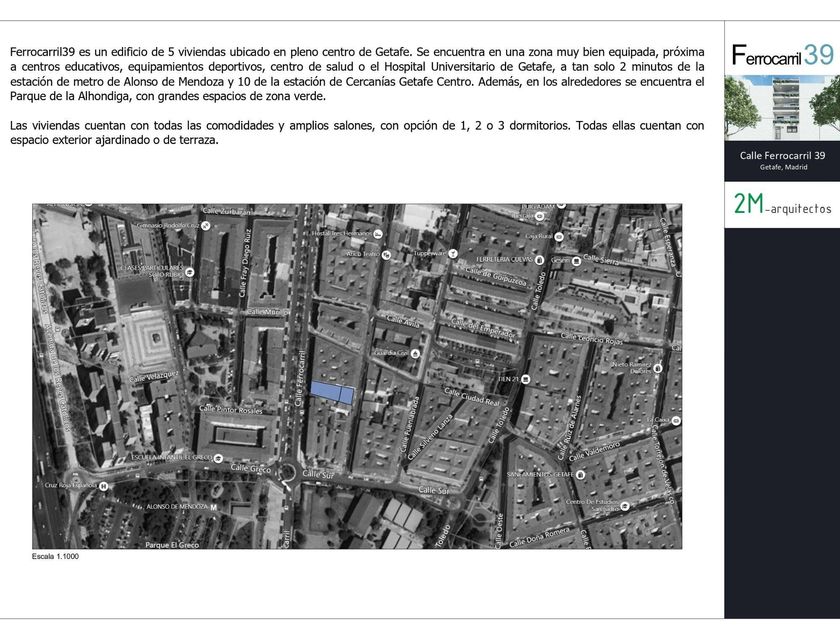This screenshot has height=630, width=840.
Task: Click the 'Calle Greco' street label
Action: click(x=251, y=469)
